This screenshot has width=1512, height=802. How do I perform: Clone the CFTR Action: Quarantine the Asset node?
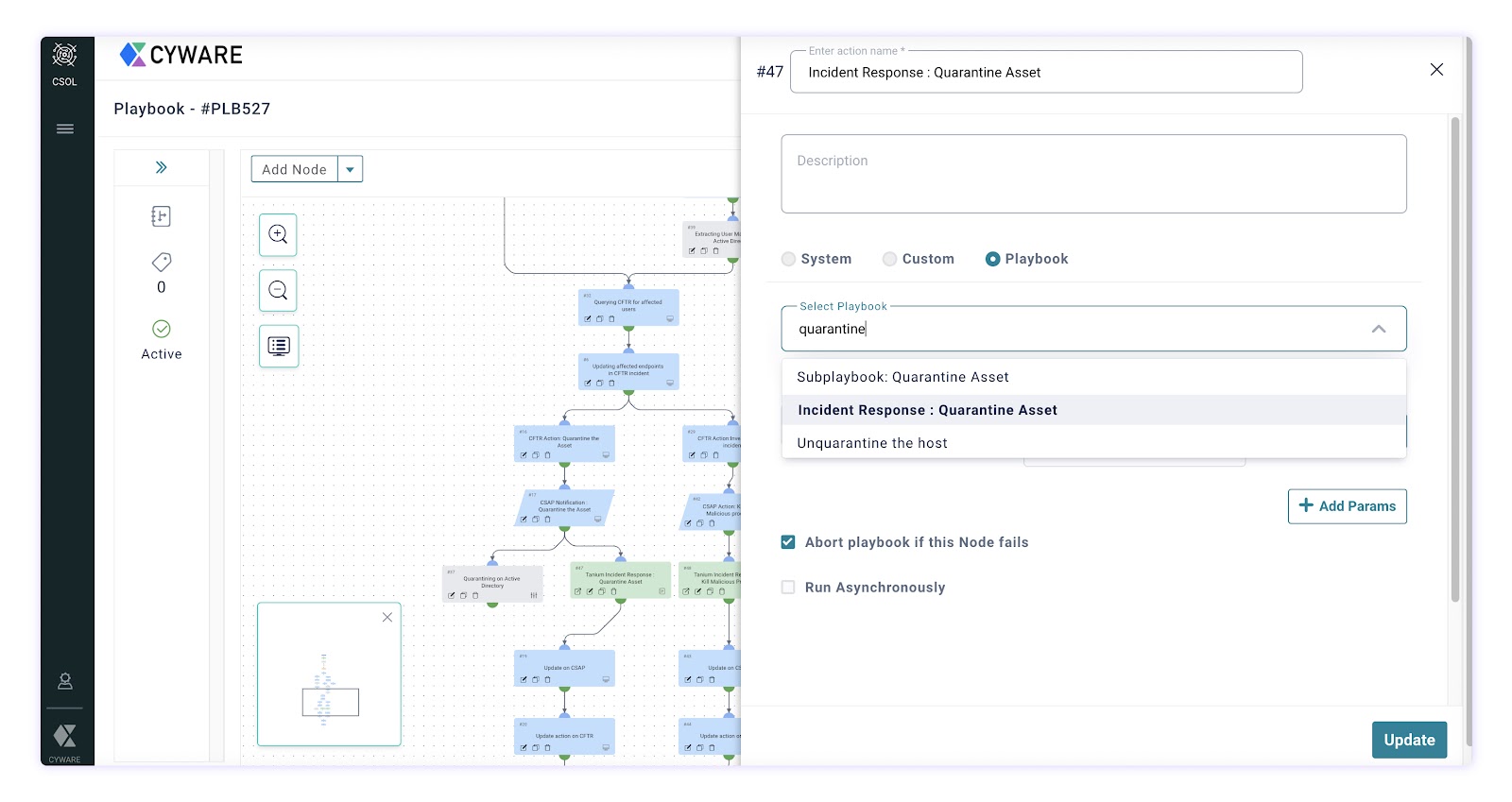point(536,455)
